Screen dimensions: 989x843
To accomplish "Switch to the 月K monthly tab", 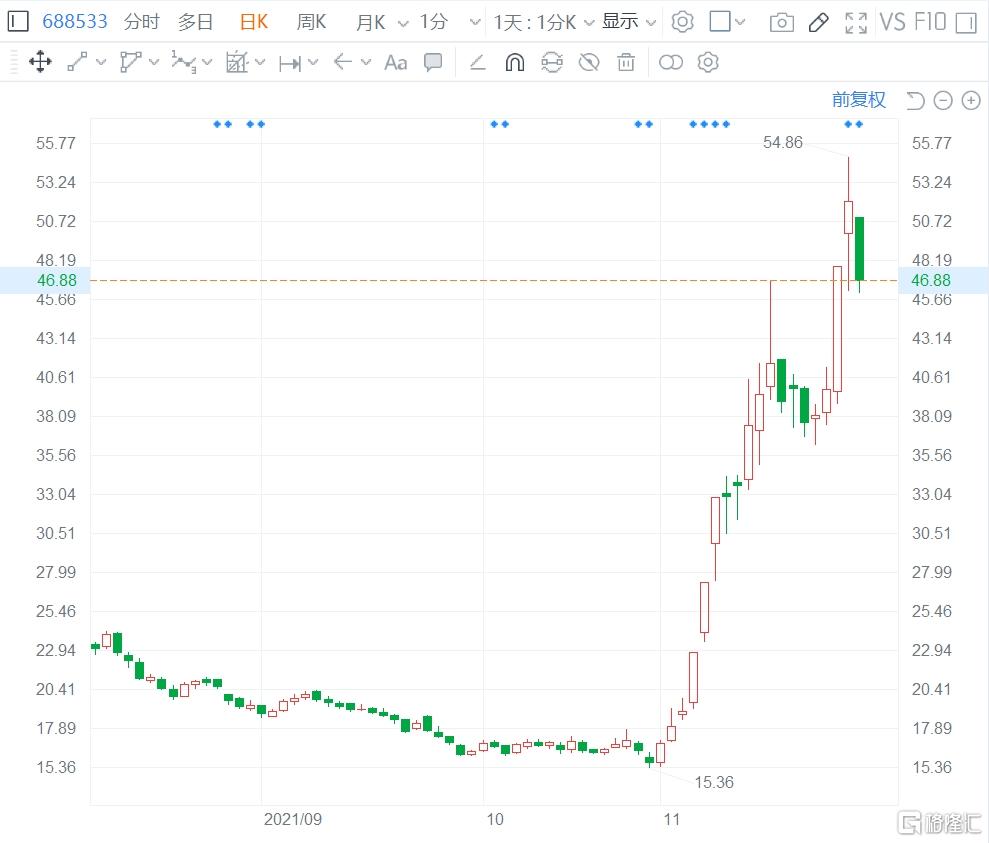I will click(371, 22).
